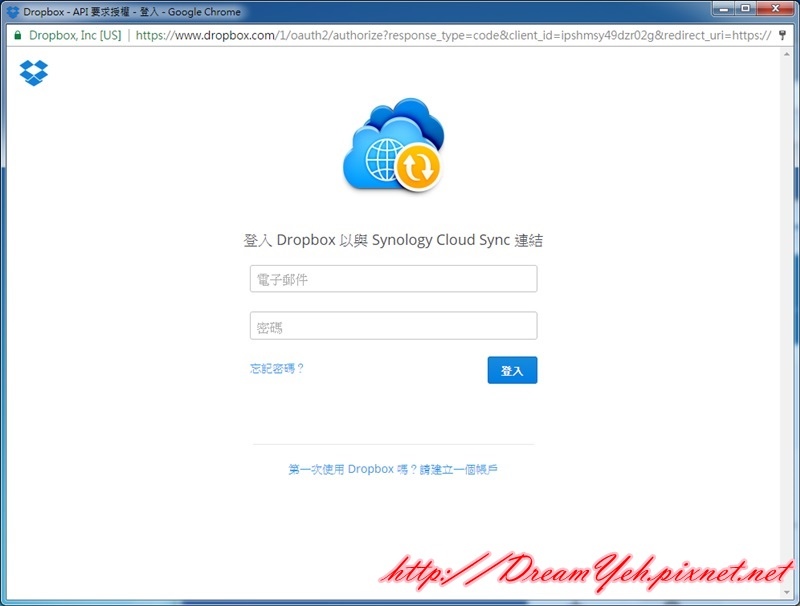Click the key icon in address bar

click(x=782, y=35)
